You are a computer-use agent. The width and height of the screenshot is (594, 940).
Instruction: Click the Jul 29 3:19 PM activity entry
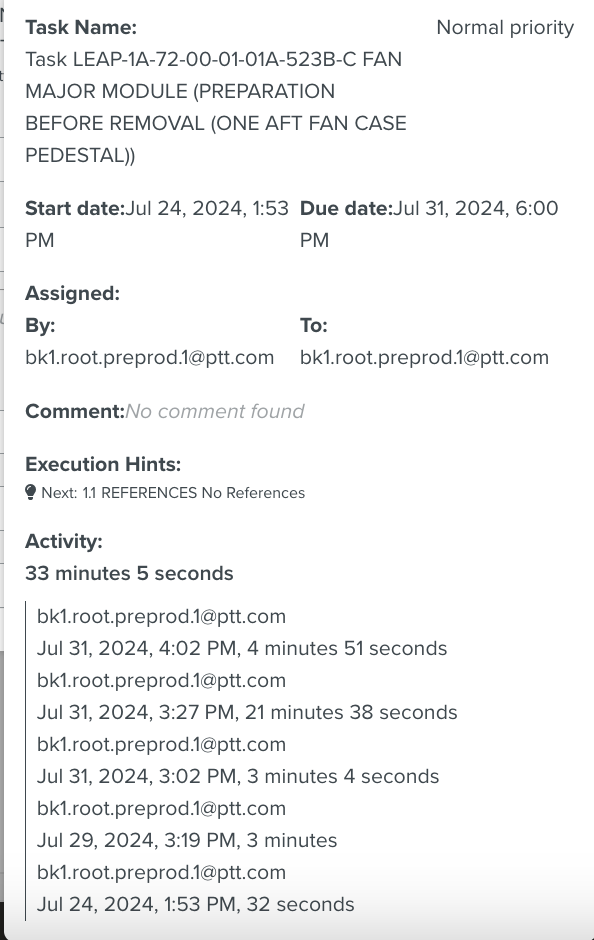pos(187,840)
